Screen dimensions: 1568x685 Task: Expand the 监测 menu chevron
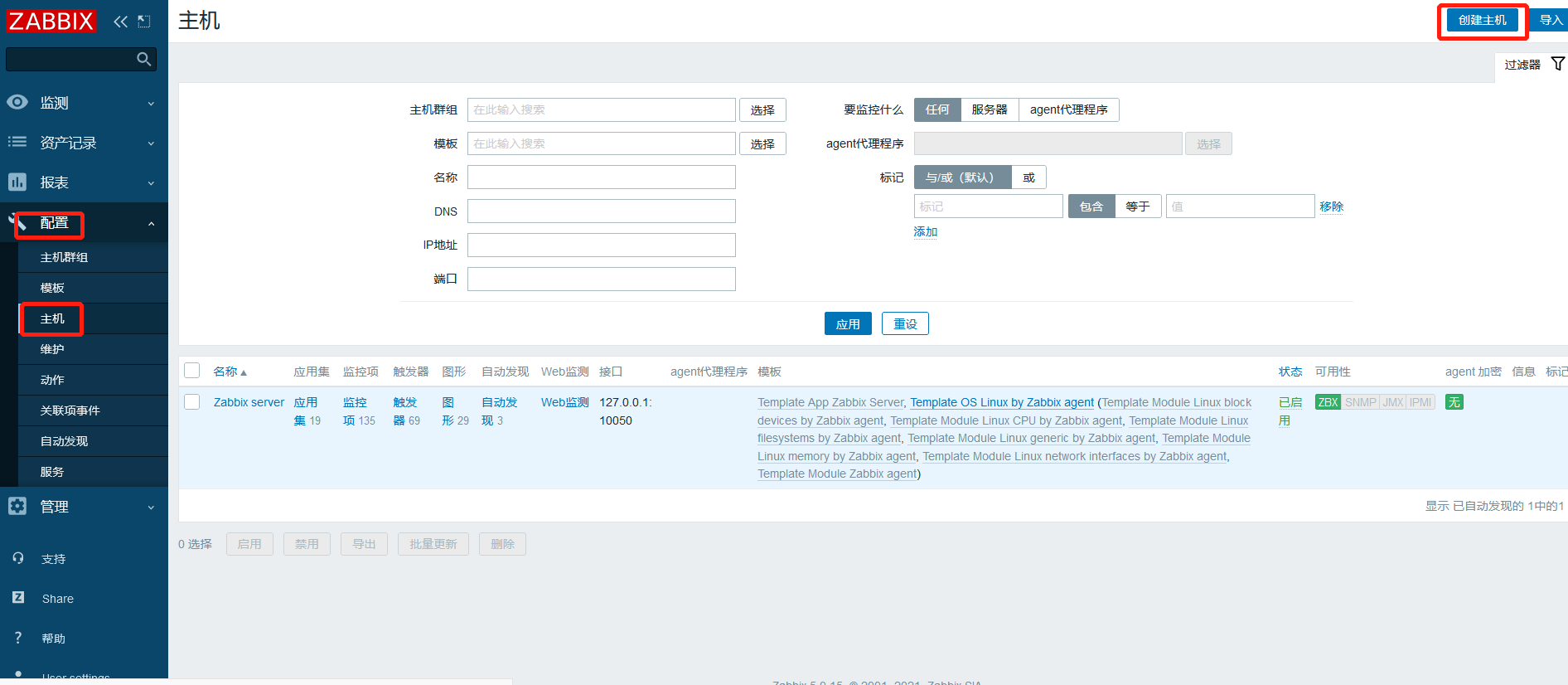151,104
